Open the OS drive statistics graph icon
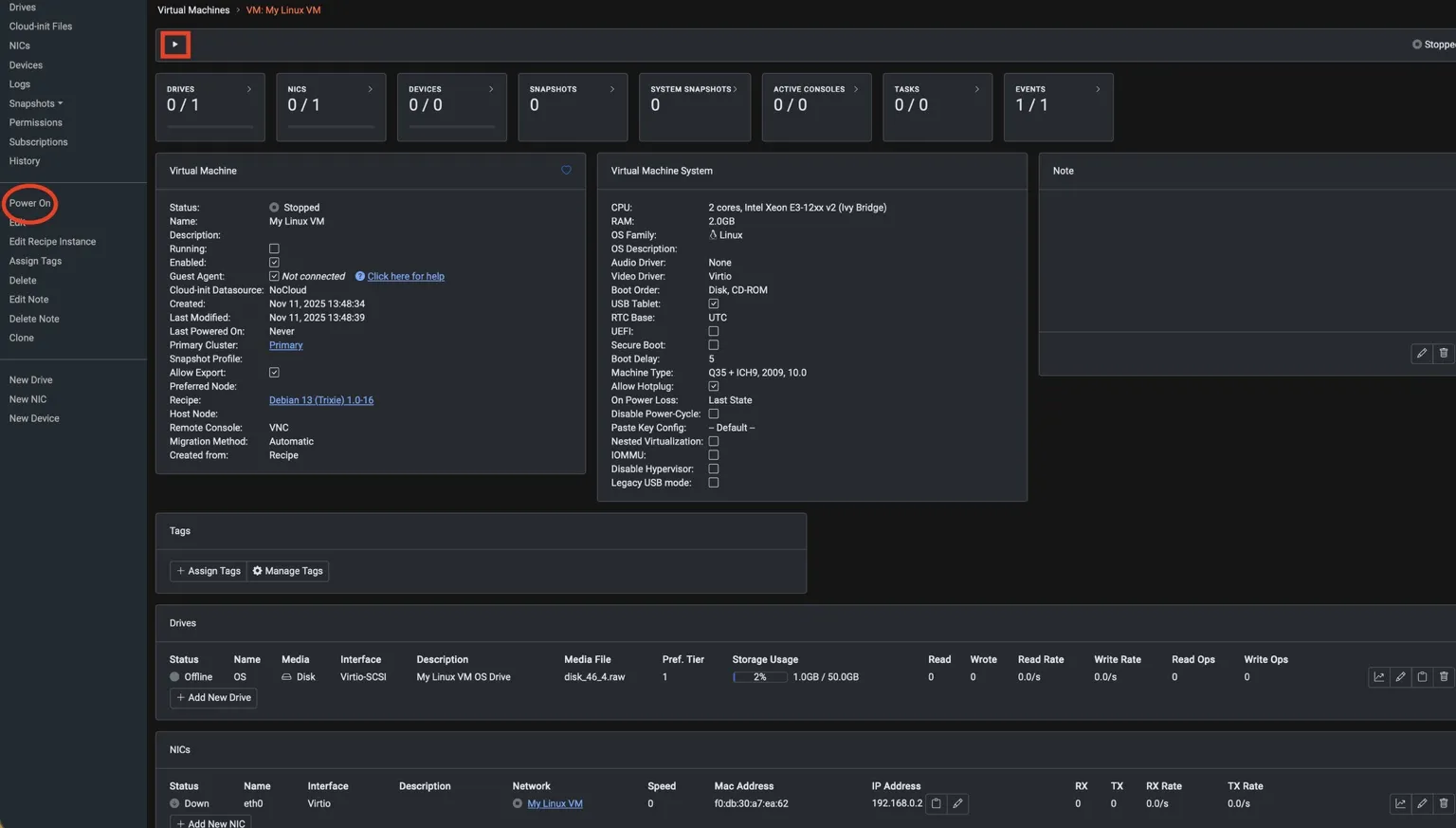The width and height of the screenshot is (1456, 828). pos(1378,677)
